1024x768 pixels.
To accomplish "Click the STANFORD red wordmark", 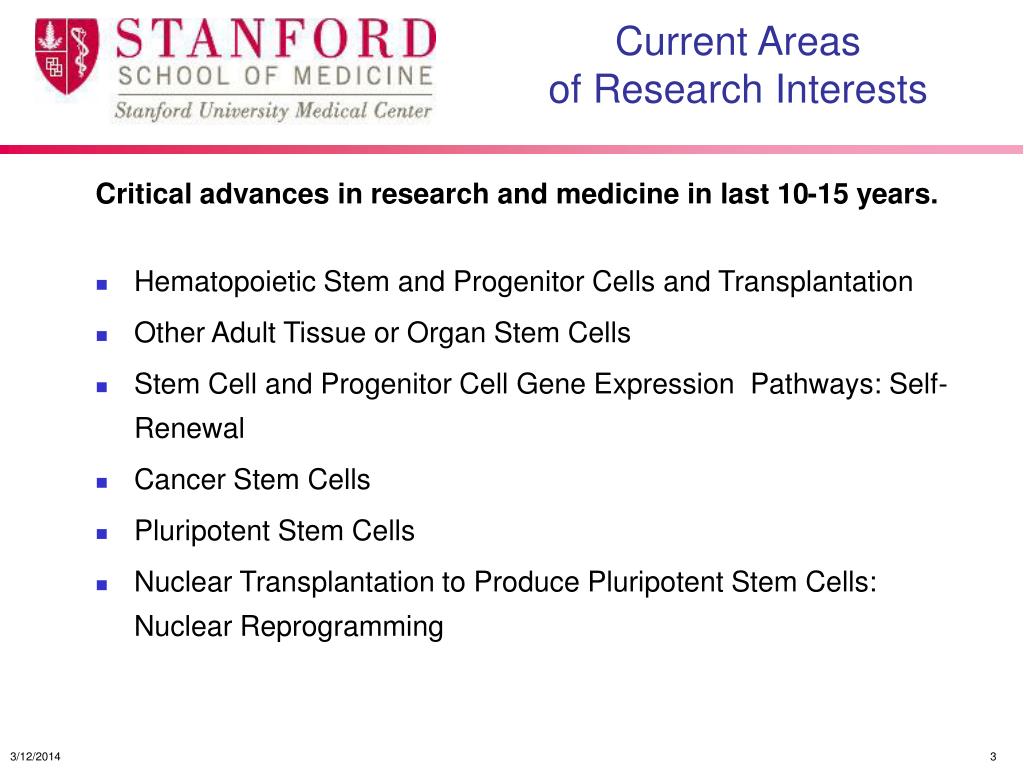I will [x=276, y=39].
